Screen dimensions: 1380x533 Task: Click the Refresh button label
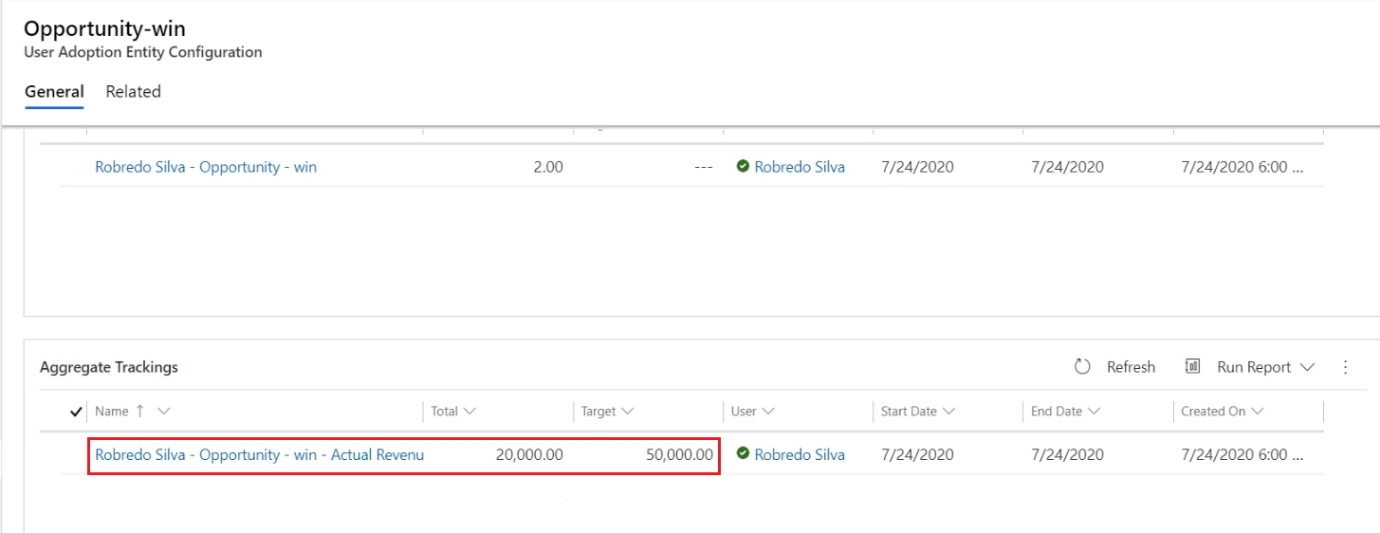(1131, 367)
